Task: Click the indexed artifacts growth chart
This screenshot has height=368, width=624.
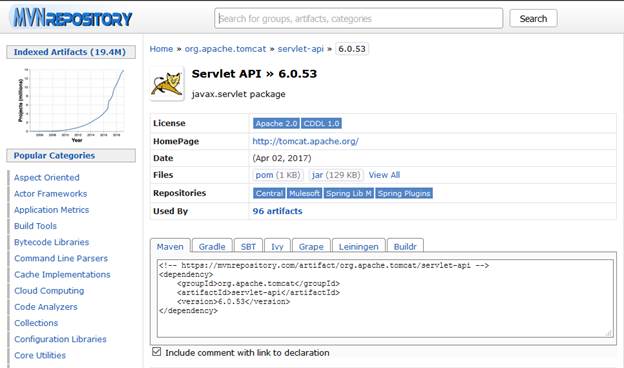Action: pos(71,104)
